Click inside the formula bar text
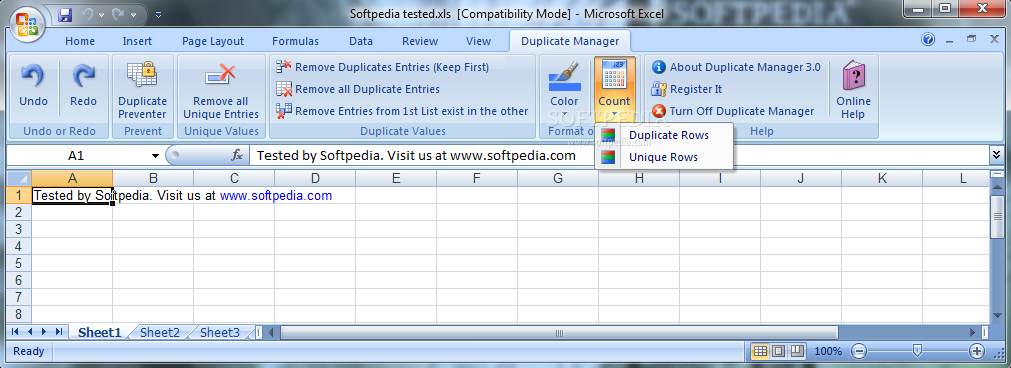Viewport: 1011px width, 368px height. tap(416, 155)
